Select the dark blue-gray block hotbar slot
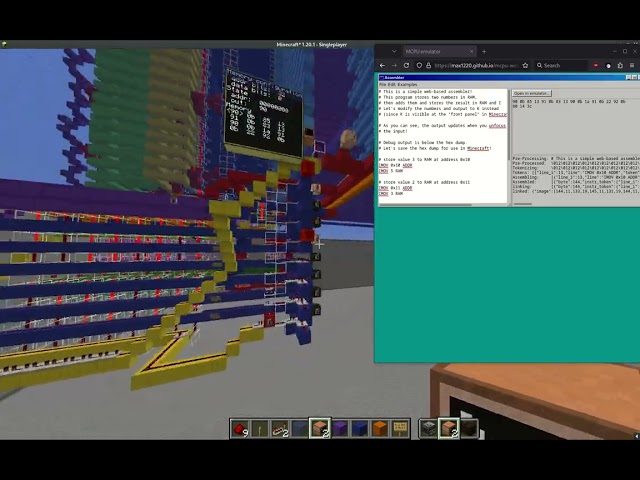 [x=300, y=429]
